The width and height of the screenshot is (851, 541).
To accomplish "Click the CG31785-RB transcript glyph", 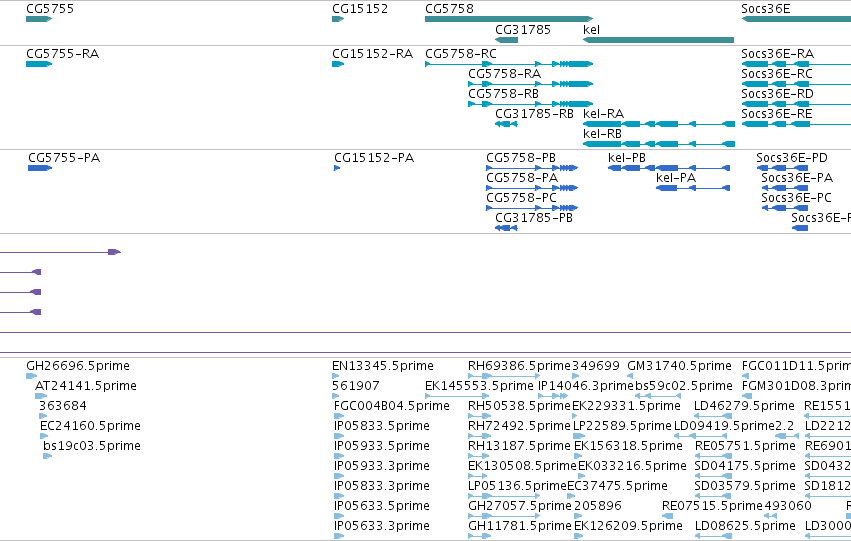I will point(506,124).
